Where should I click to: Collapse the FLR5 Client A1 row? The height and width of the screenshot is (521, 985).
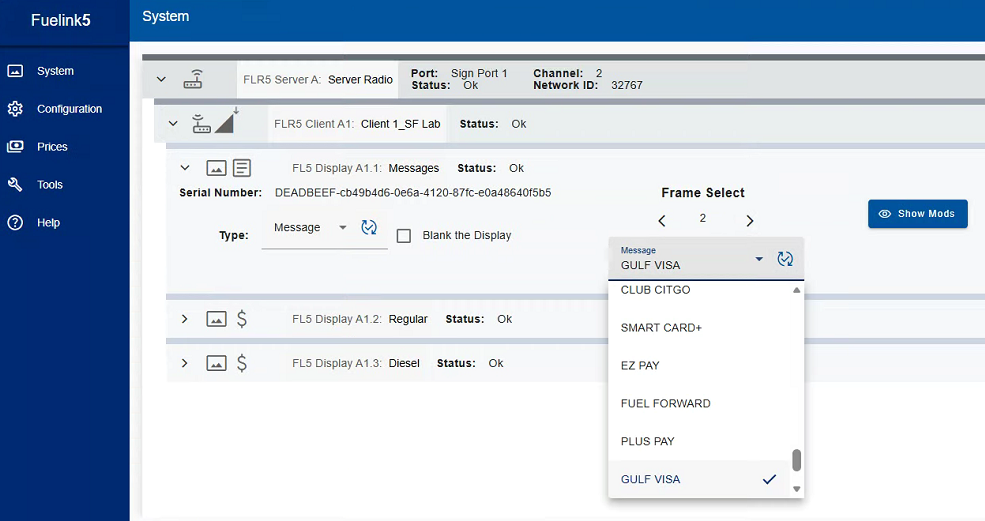pos(173,124)
